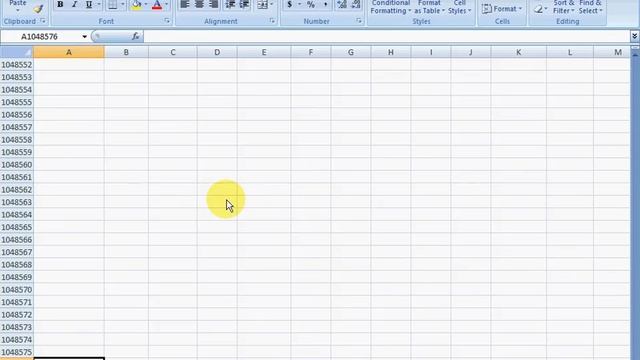Apply the yellow Fill Color bucket

tap(136, 4)
